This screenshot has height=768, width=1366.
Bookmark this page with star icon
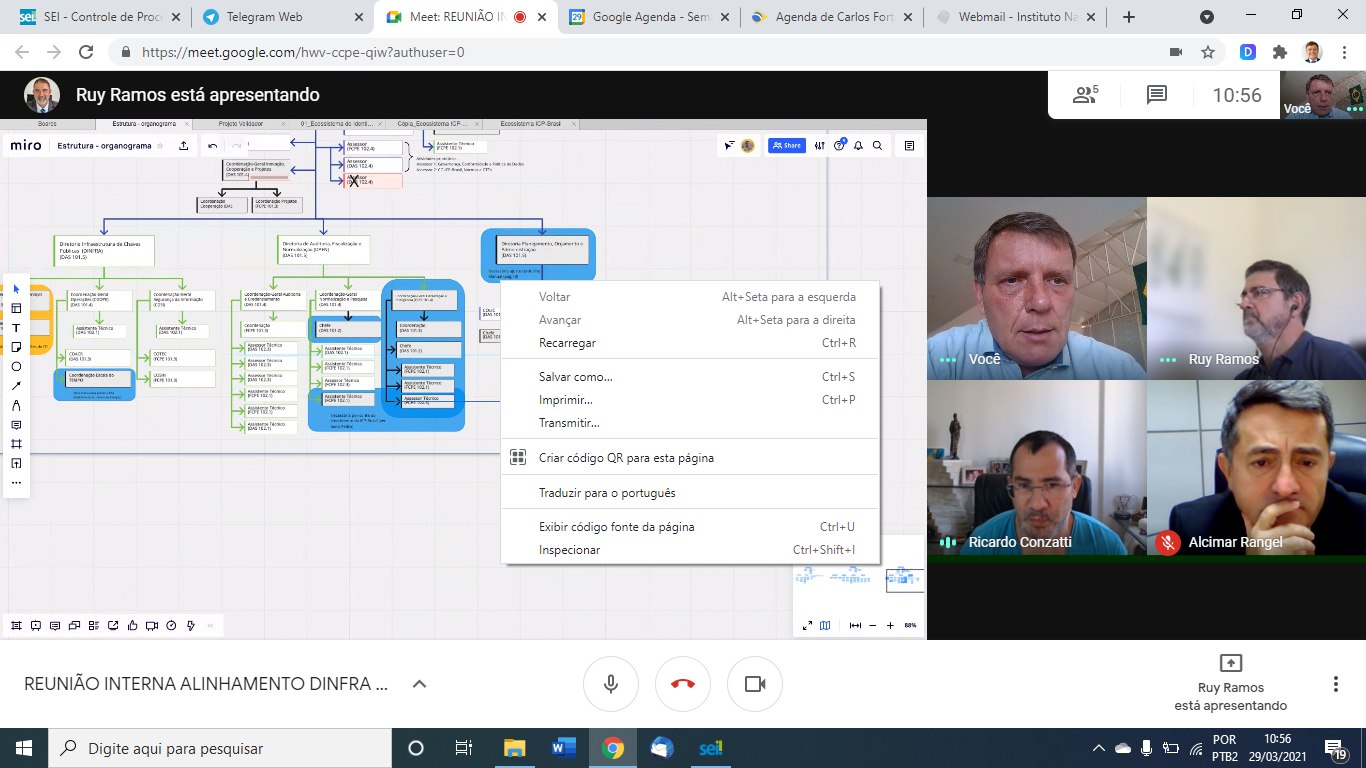click(1208, 52)
